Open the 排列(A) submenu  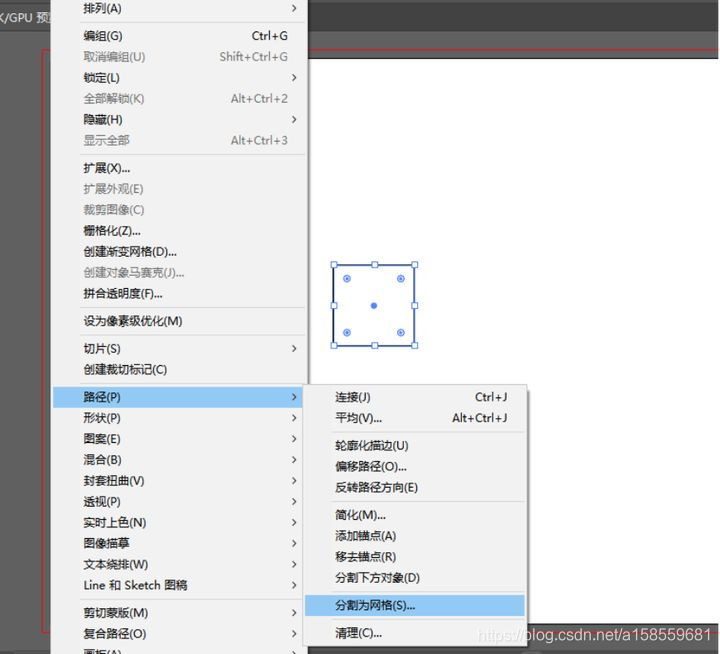[x=178, y=8]
